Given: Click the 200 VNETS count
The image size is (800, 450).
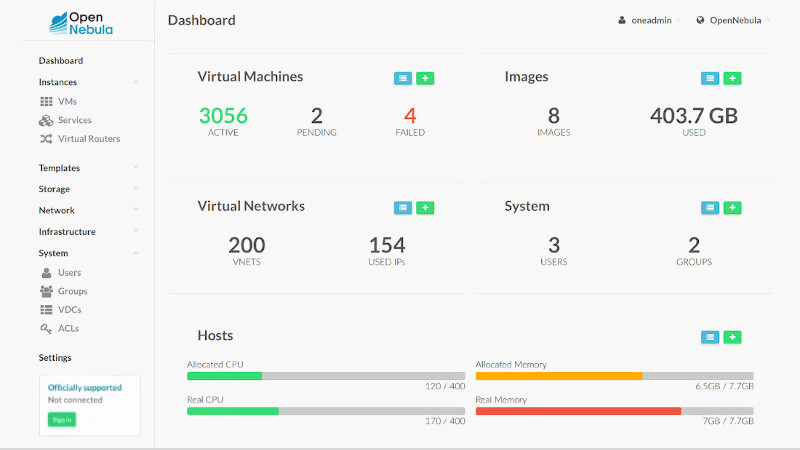Looking at the screenshot, I should pyautogui.click(x=246, y=251).
